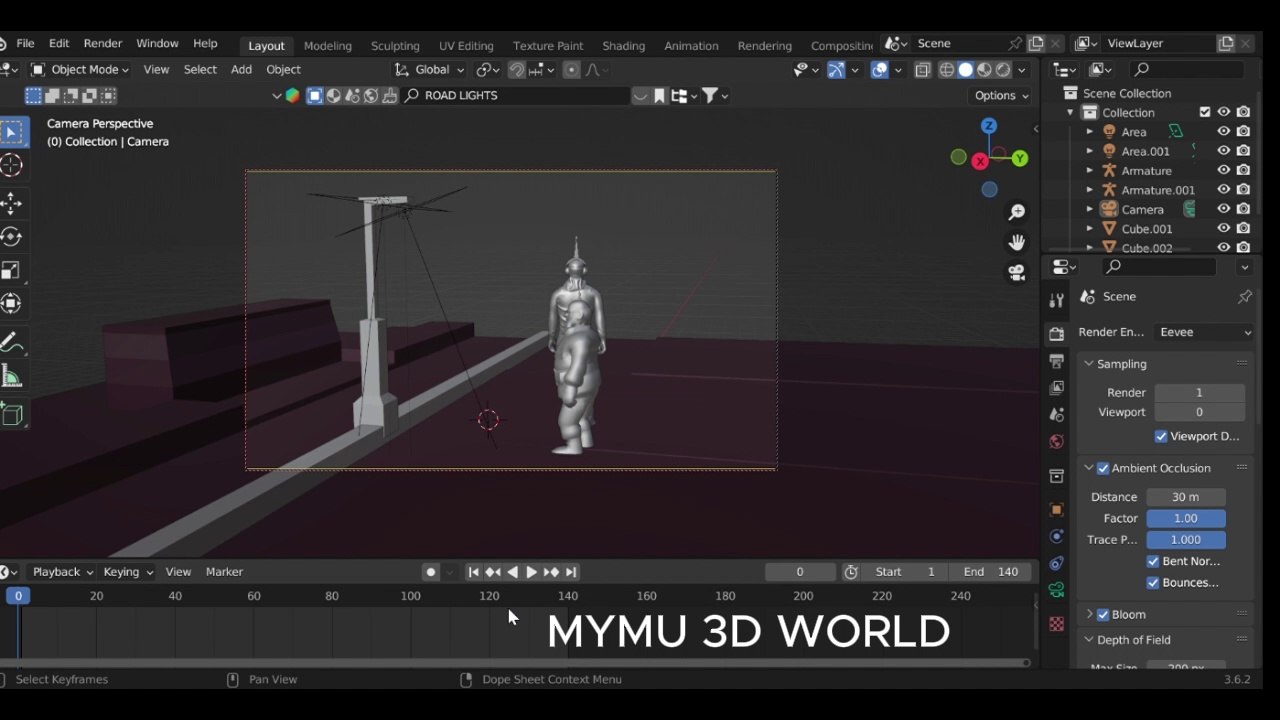The height and width of the screenshot is (720, 1280).
Task: Open the Collection properties tab
Action: pyautogui.click(x=1057, y=476)
